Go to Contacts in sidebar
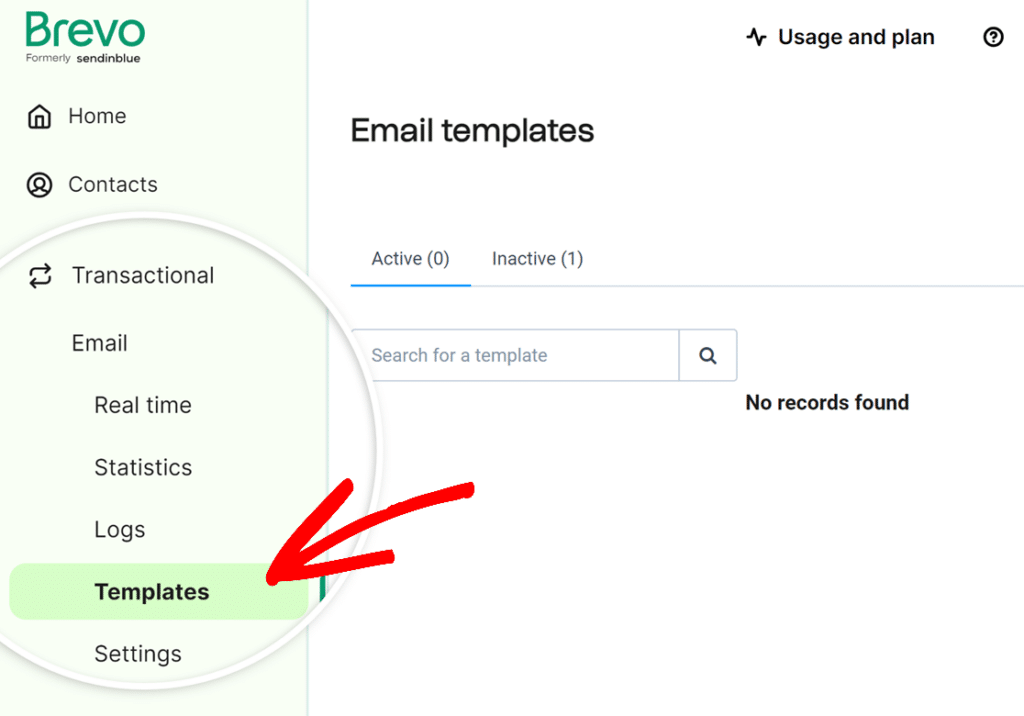The height and width of the screenshot is (716, 1024). [x=113, y=185]
